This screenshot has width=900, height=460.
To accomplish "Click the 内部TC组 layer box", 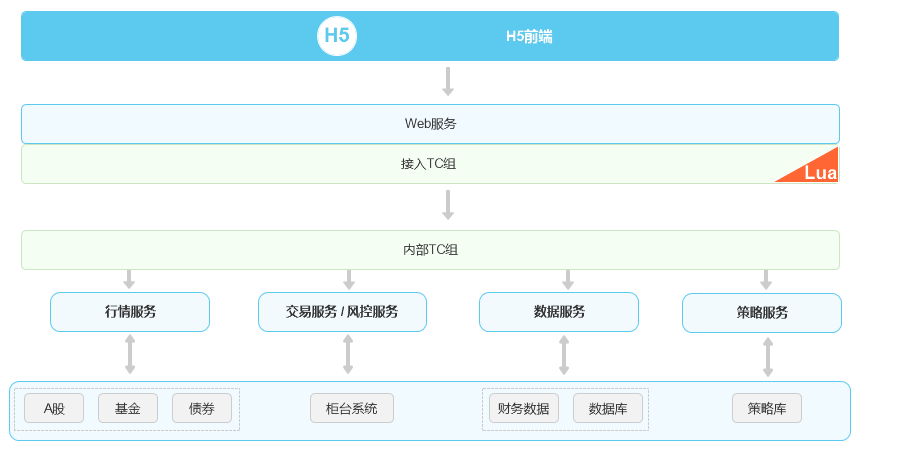I will click(x=430, y=250).
